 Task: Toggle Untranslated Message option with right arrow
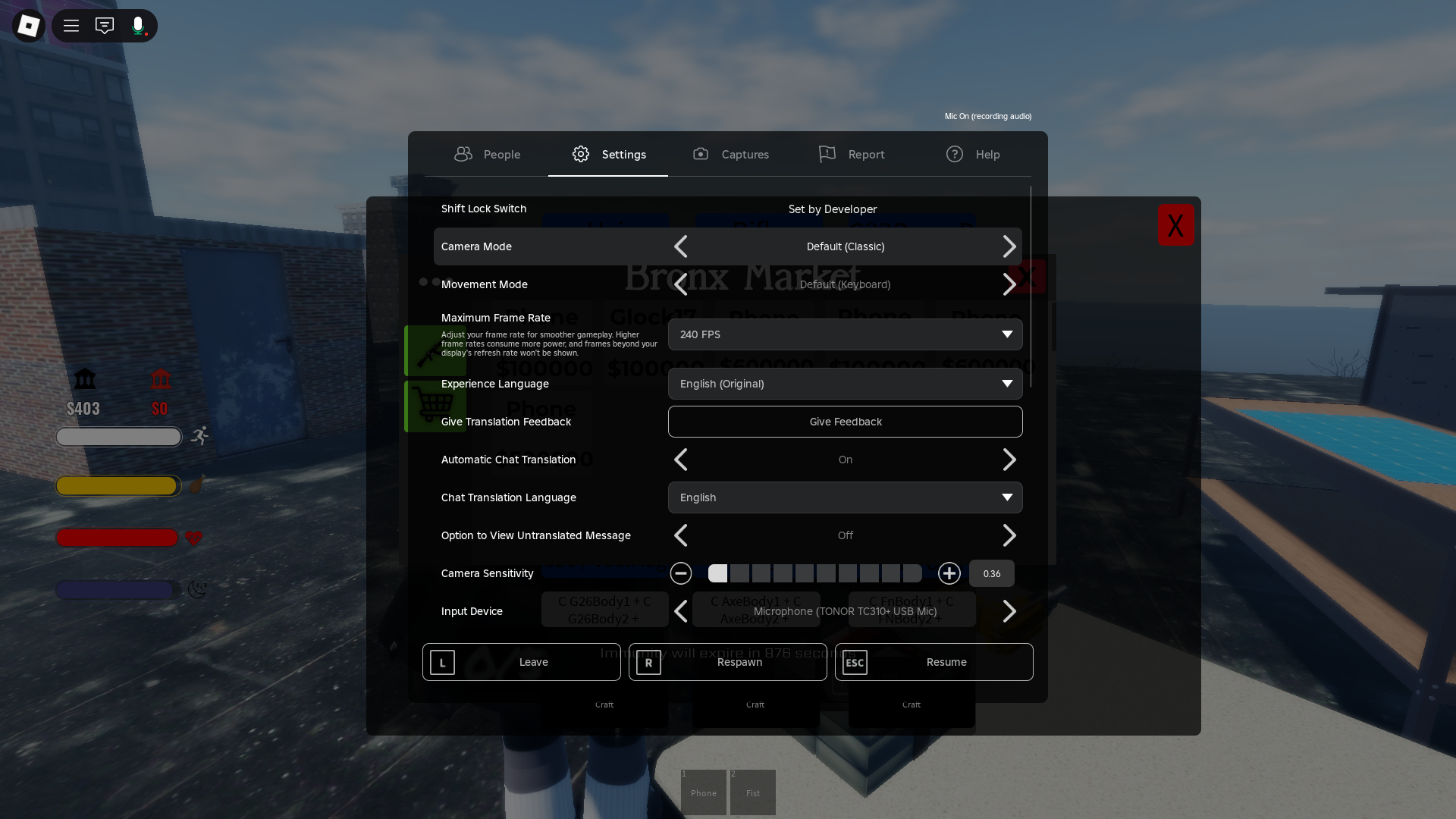1009,535
